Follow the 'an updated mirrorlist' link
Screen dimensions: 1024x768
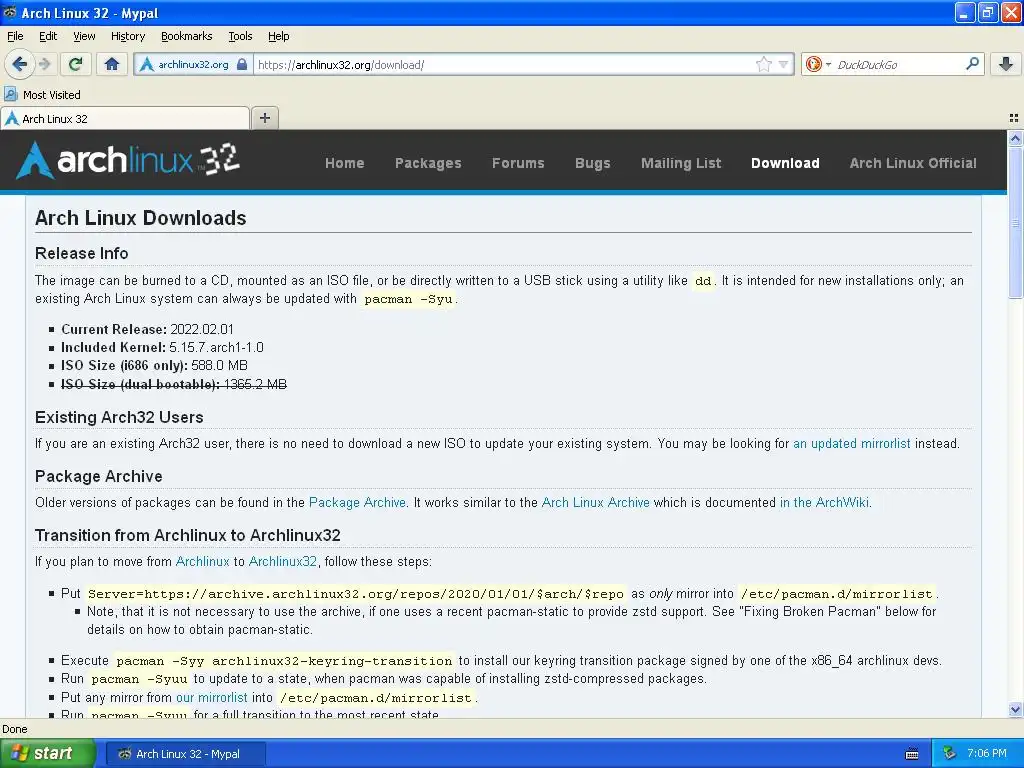(x=851, y=443)
